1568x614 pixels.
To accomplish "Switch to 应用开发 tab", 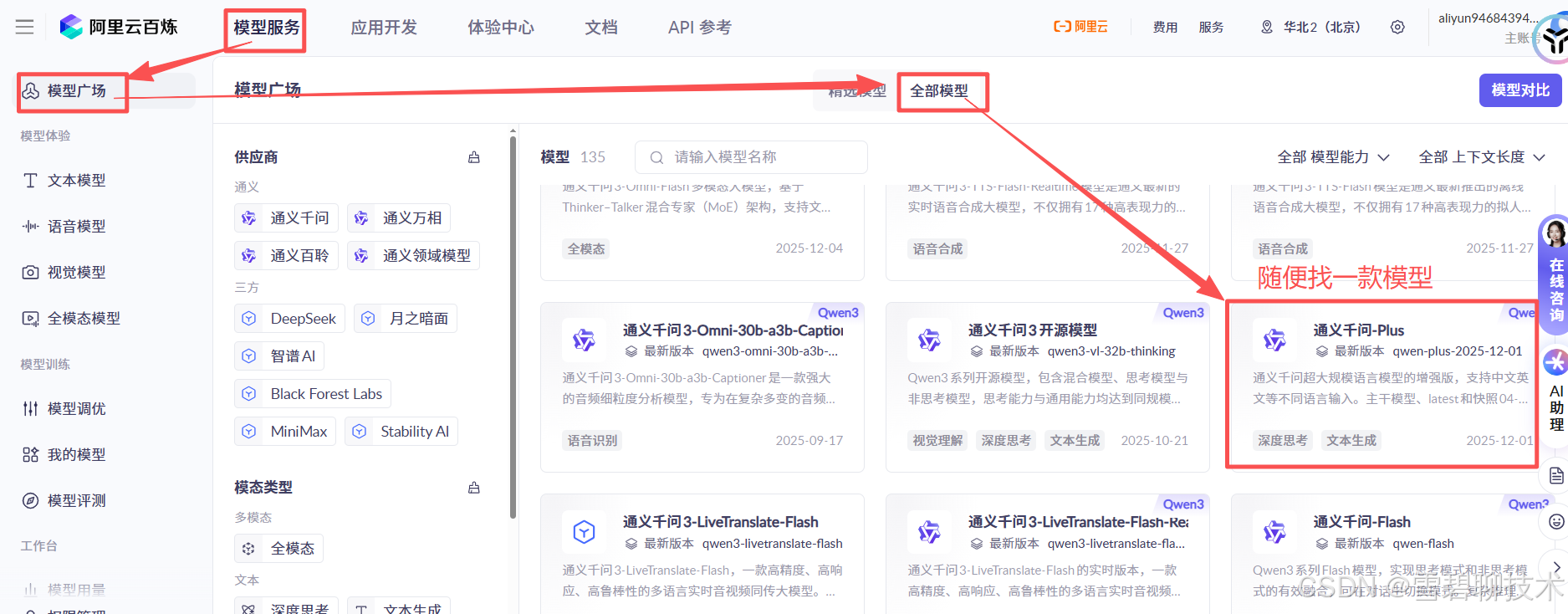I will [x=384, y=28].
